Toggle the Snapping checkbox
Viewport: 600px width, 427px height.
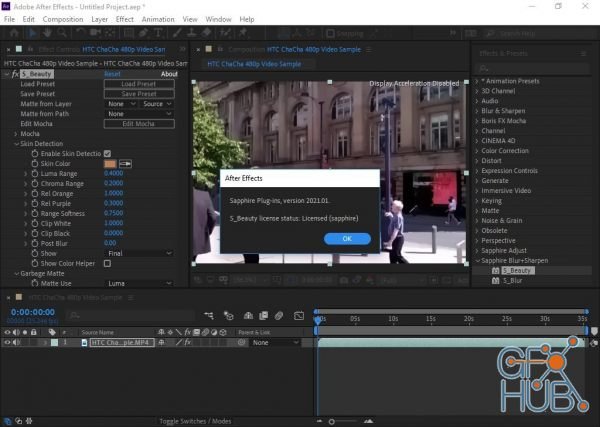tap(331, 34)
